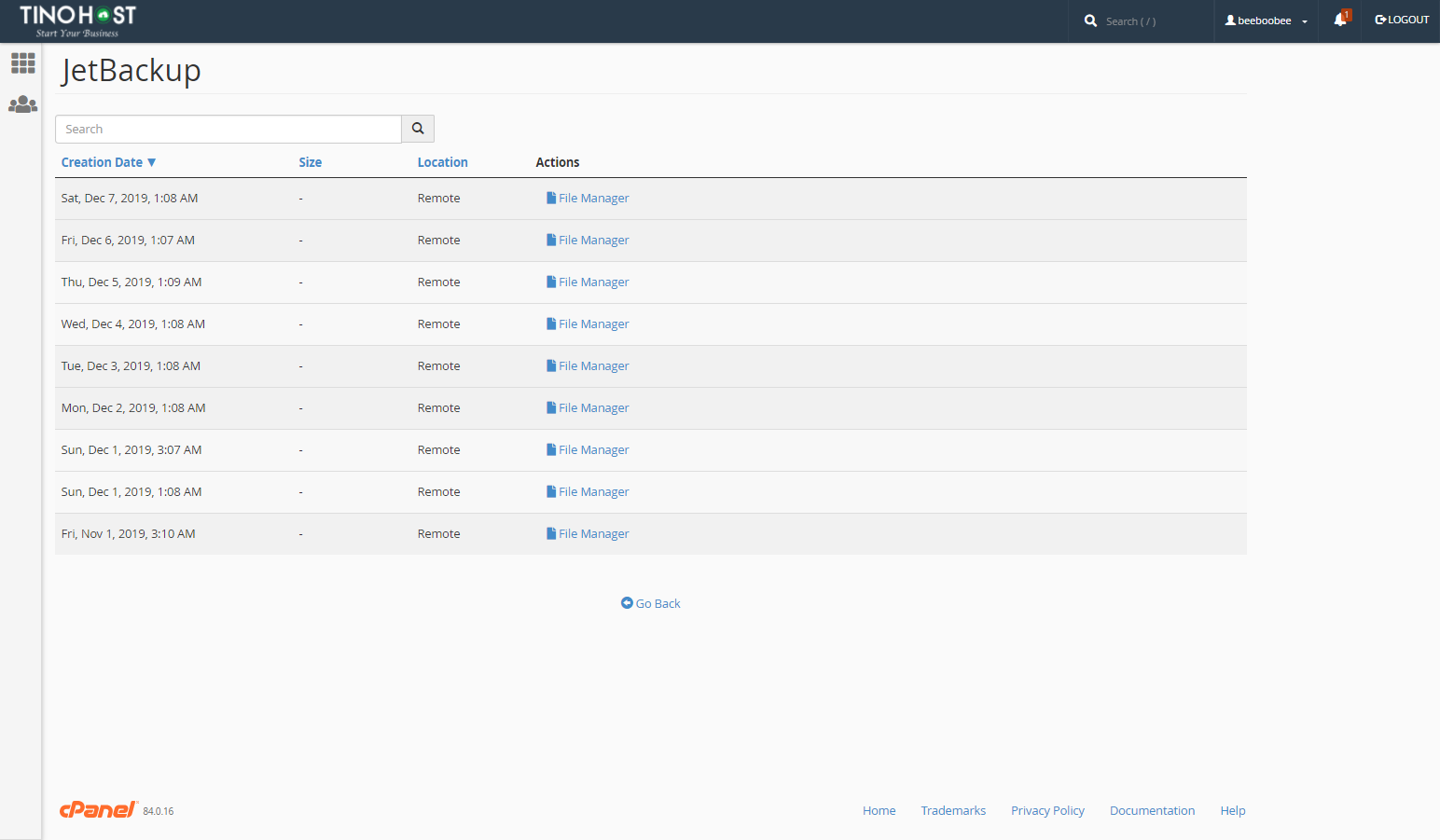Click the notifications bell icon
The image size is (1440, 840).
click(1340, 20)
